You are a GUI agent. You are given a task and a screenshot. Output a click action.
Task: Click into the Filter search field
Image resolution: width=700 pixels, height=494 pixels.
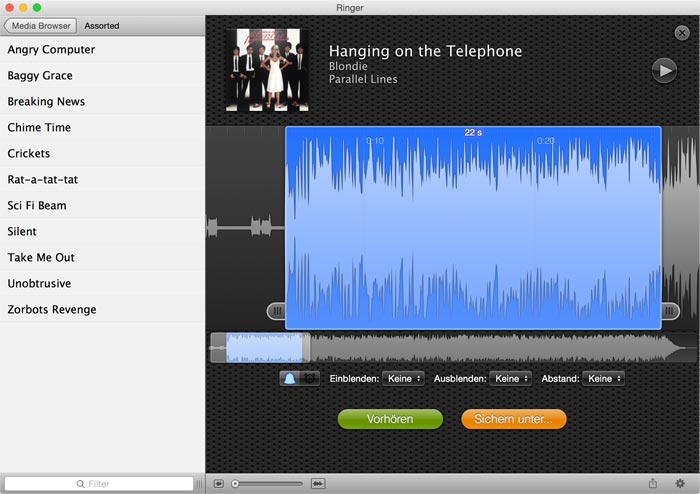coord(99,484)
